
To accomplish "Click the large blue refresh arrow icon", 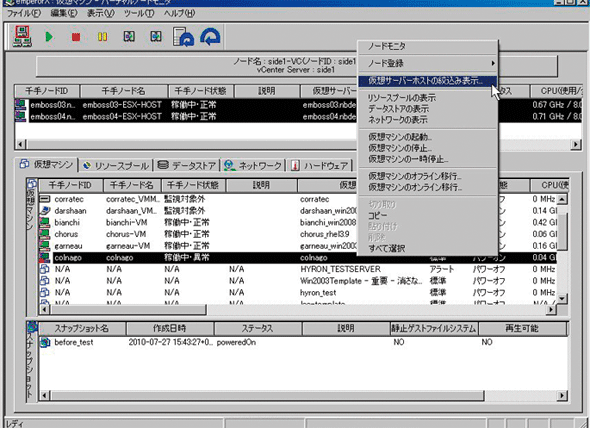I will tap(210, 37).
